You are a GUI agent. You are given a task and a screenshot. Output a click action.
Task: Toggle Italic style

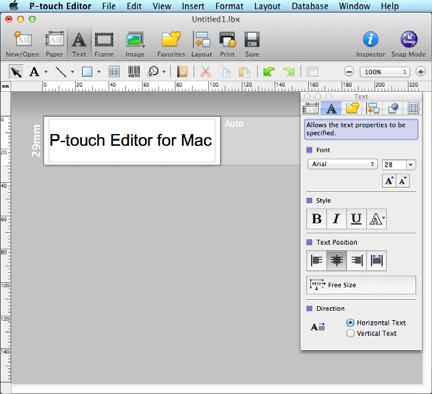(x=336, y=219)
